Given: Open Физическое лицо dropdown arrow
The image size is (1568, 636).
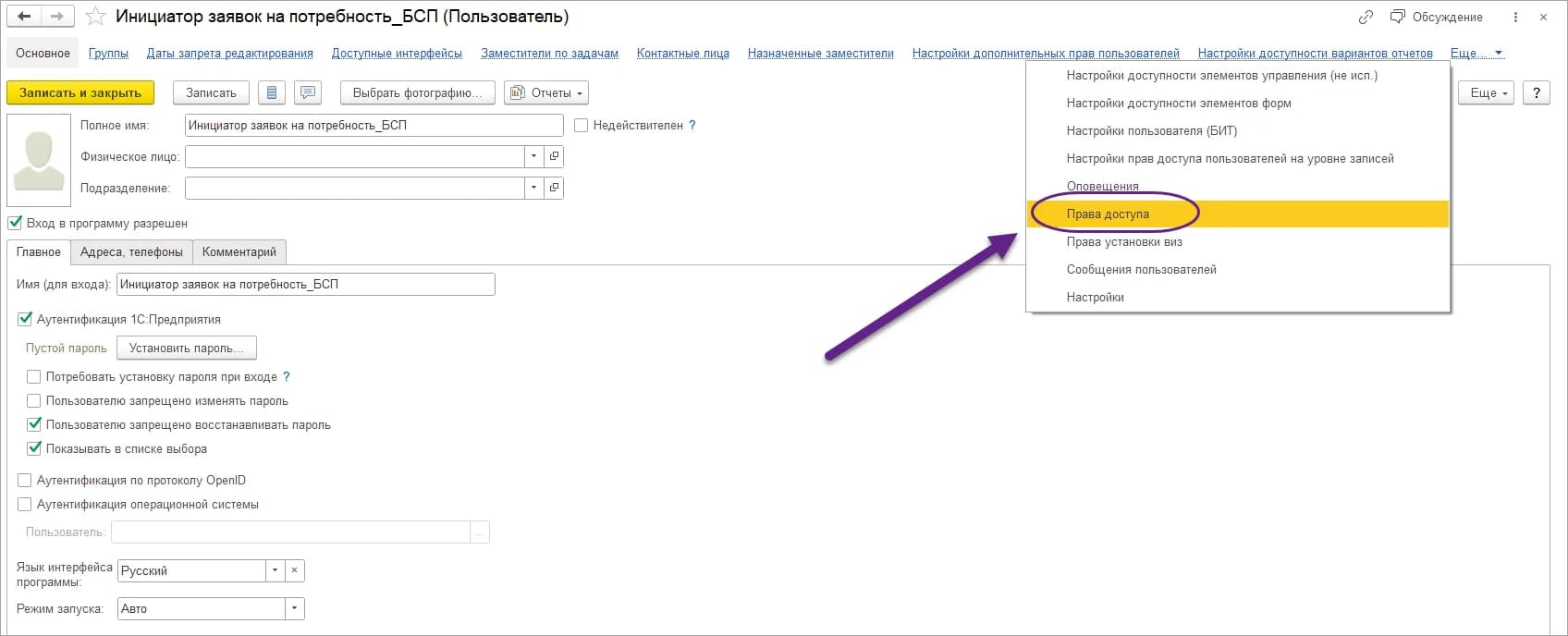Looking at the screenshot, I should click(x=533, y=156).
